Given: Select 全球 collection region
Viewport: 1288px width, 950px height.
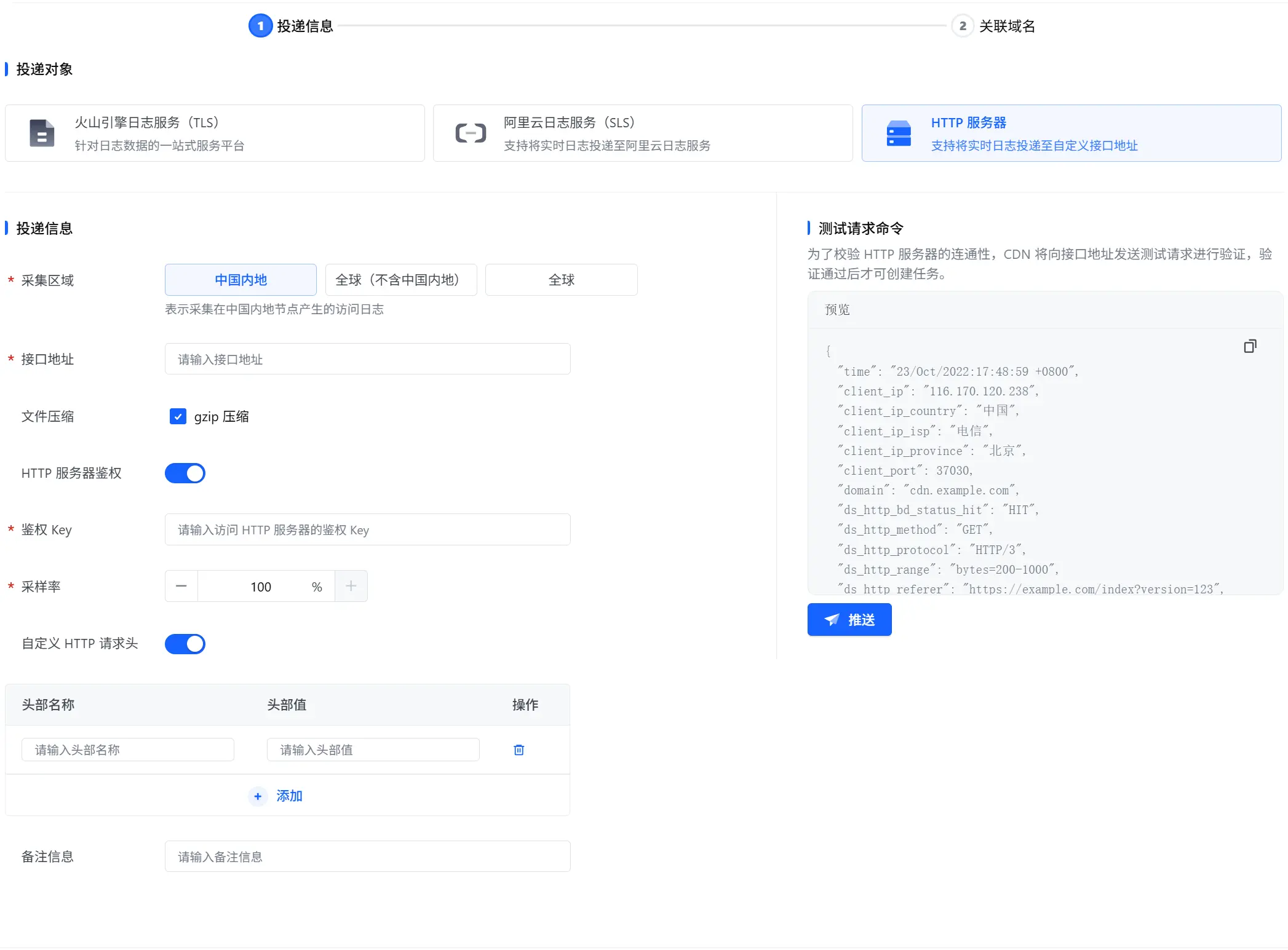Looking at the screenshot, I should click(x=562, y=280).
